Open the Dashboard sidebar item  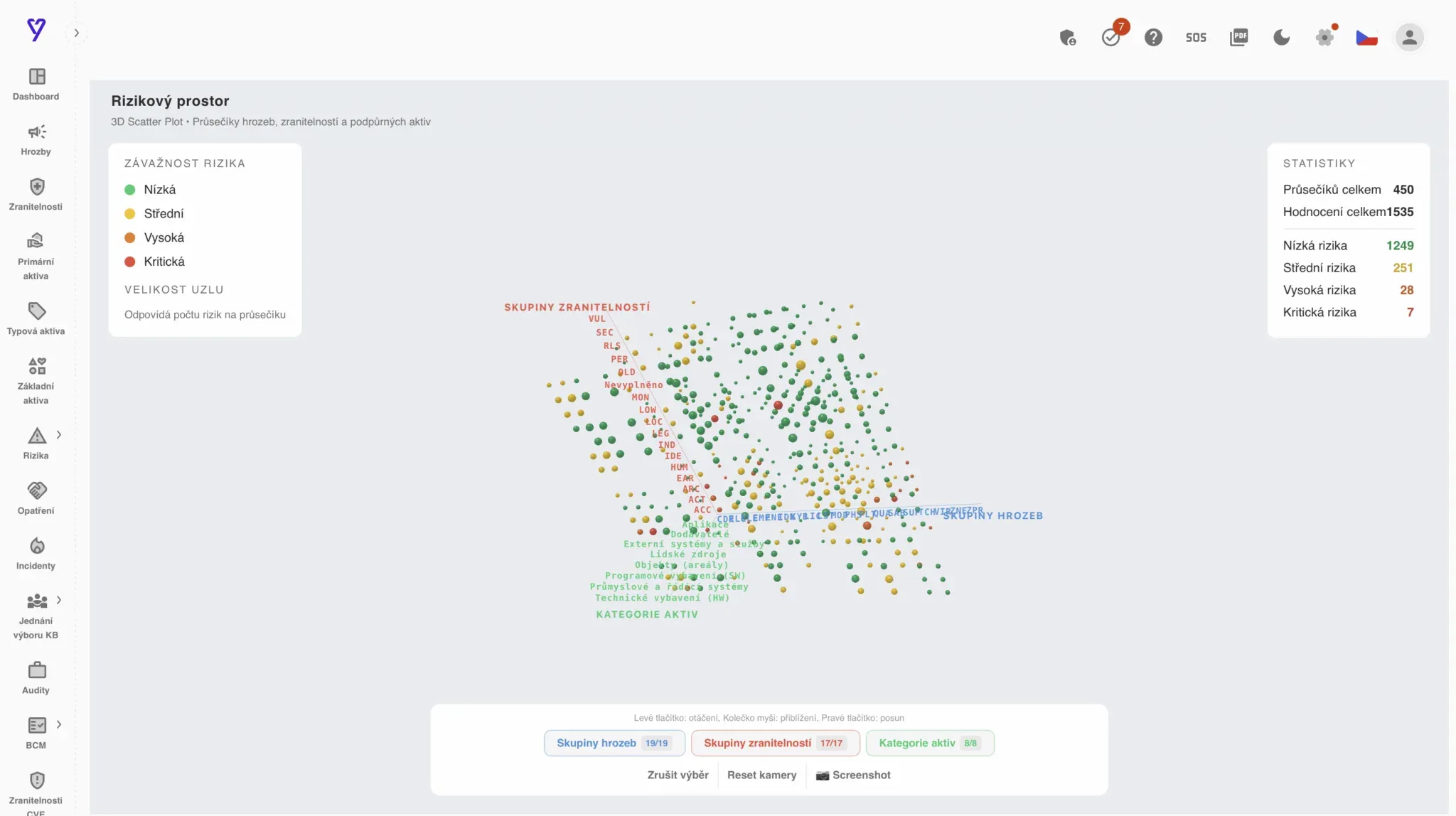36,85
